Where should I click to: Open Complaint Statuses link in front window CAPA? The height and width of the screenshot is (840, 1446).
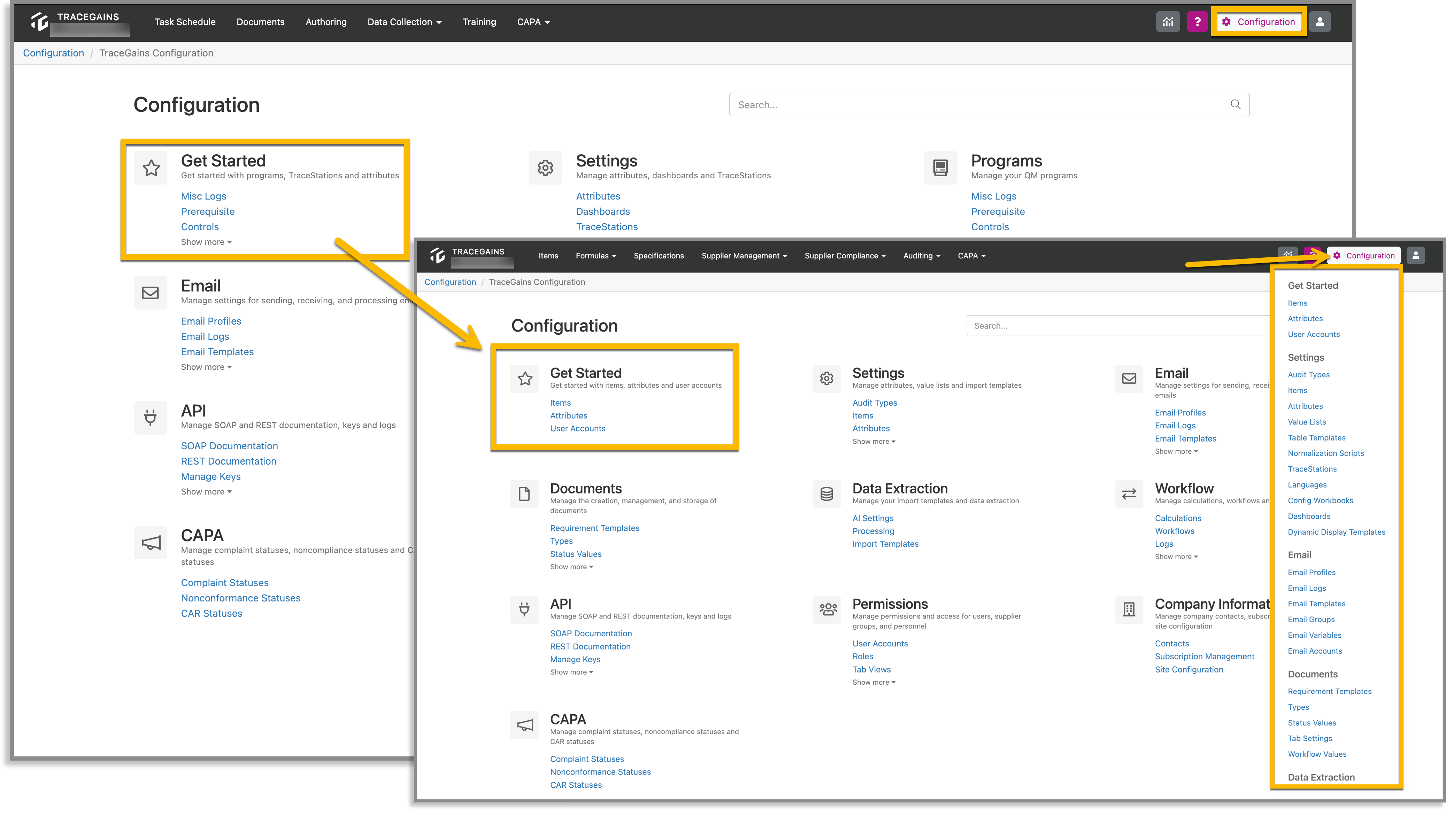tap(586, 759)
